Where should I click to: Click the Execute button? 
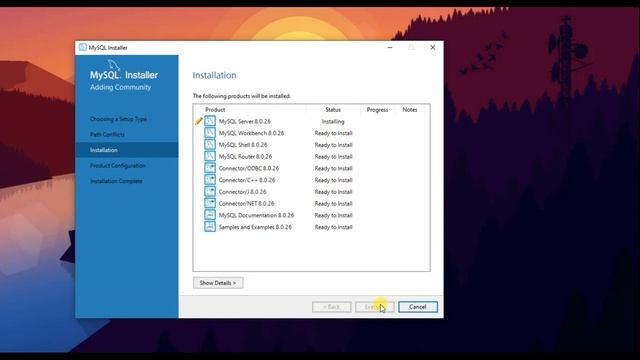click(374, 307)
